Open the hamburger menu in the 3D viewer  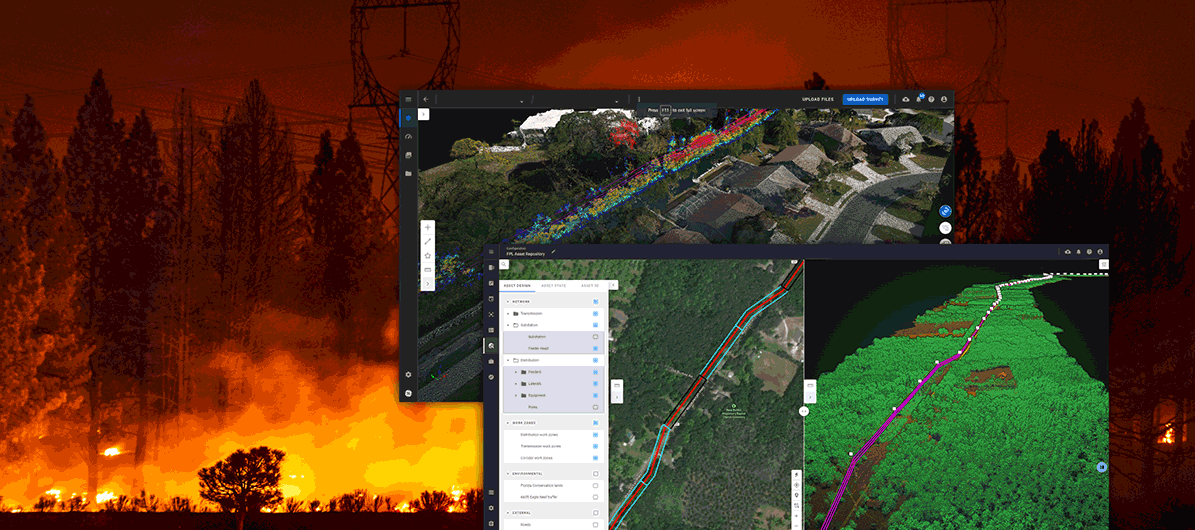click(x=408, y=99)
